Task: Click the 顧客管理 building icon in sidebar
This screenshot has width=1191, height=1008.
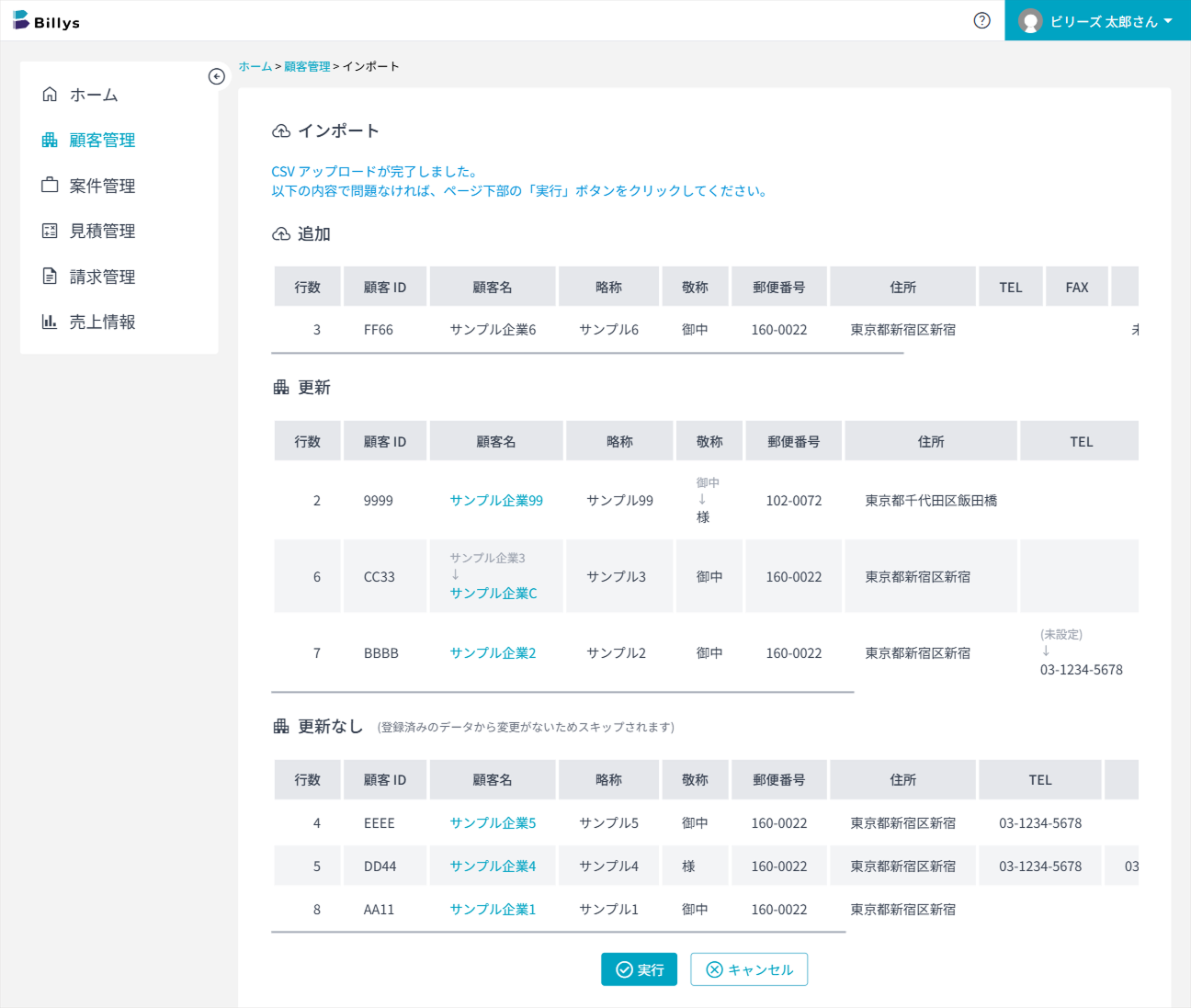Action: 50,140
